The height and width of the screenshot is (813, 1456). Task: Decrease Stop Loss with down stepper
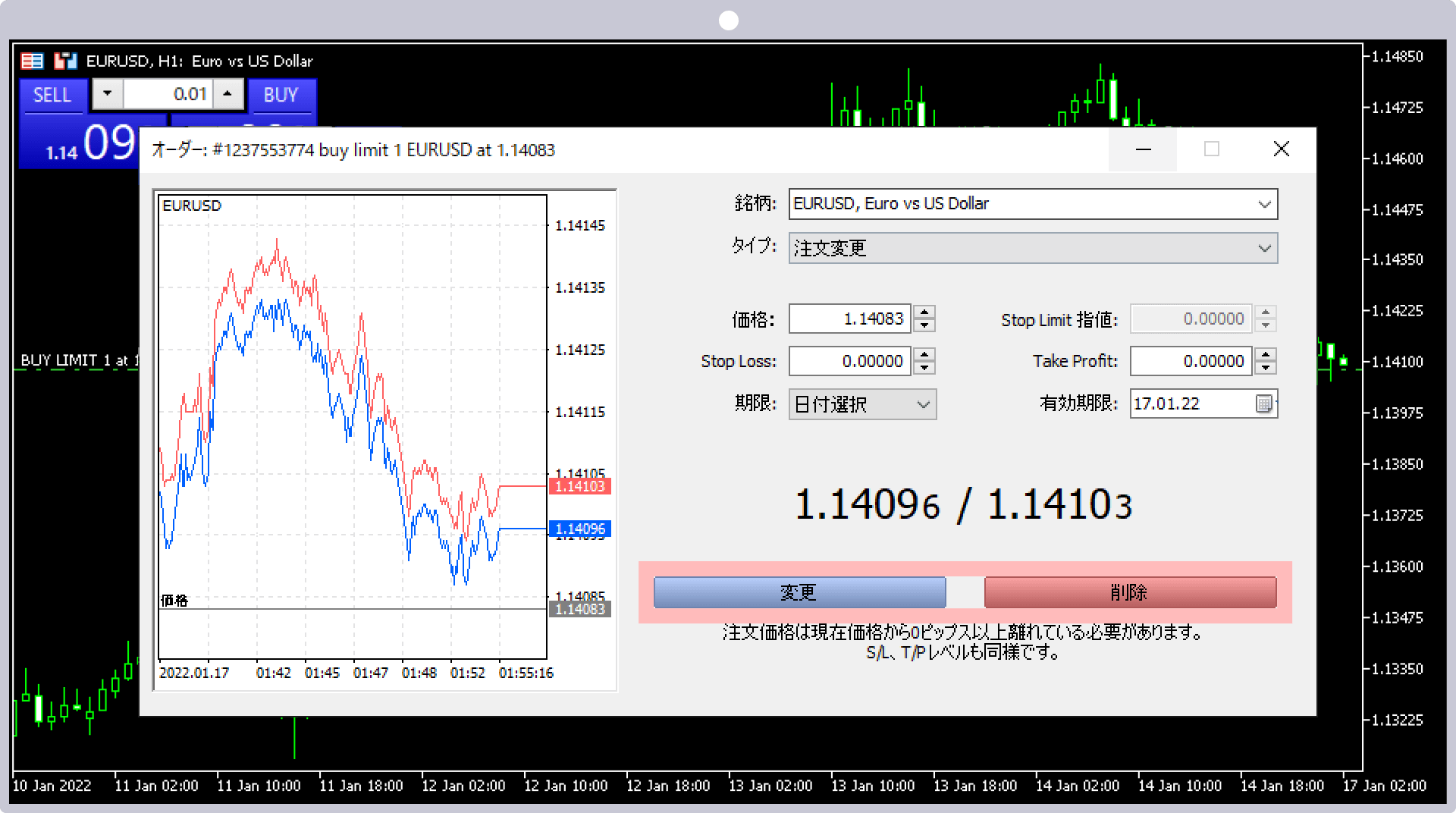pos(924,368)
